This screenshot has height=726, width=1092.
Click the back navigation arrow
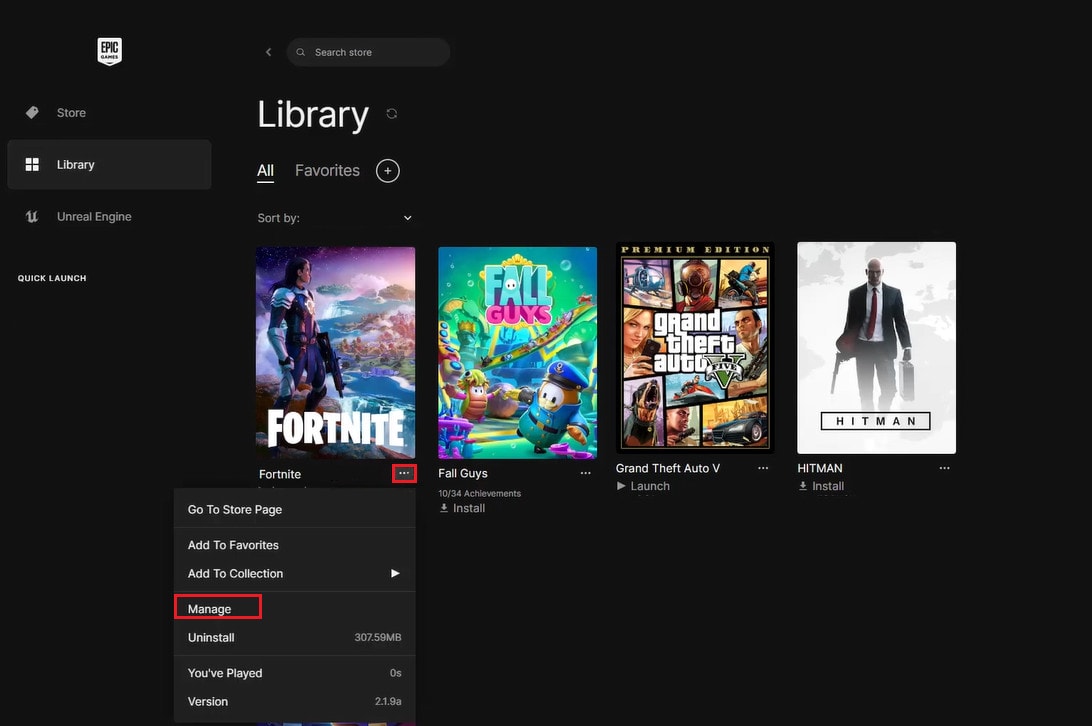268,51
